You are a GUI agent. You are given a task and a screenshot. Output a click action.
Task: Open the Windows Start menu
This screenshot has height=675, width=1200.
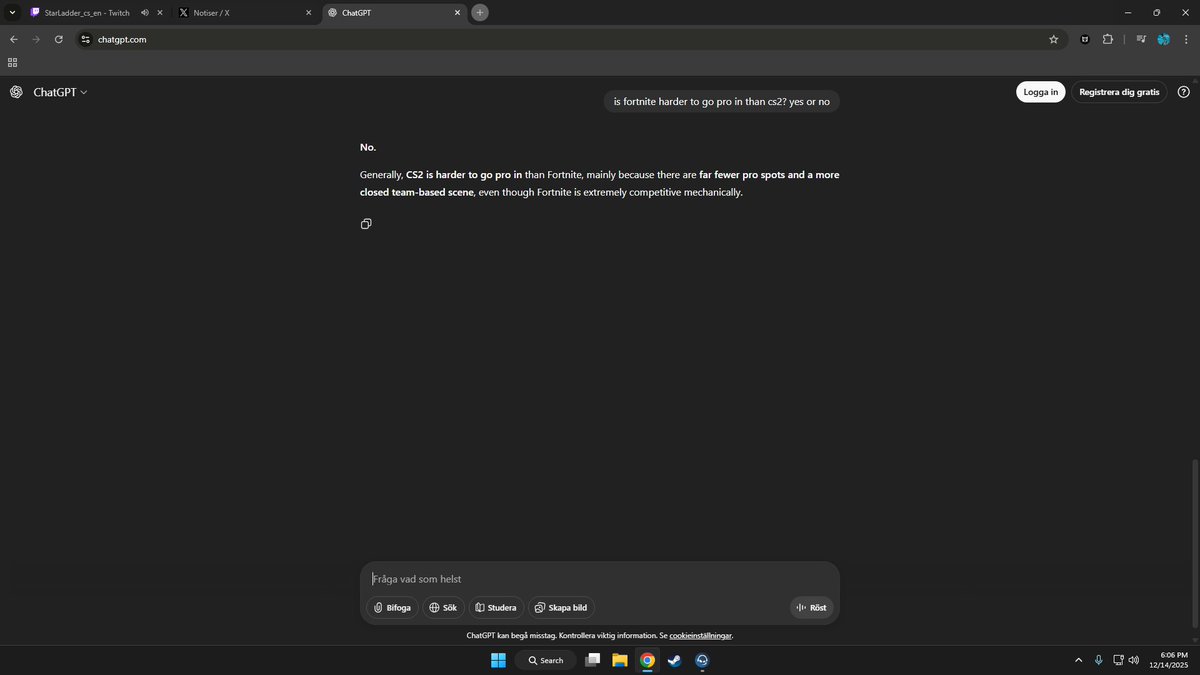point(498,660)
